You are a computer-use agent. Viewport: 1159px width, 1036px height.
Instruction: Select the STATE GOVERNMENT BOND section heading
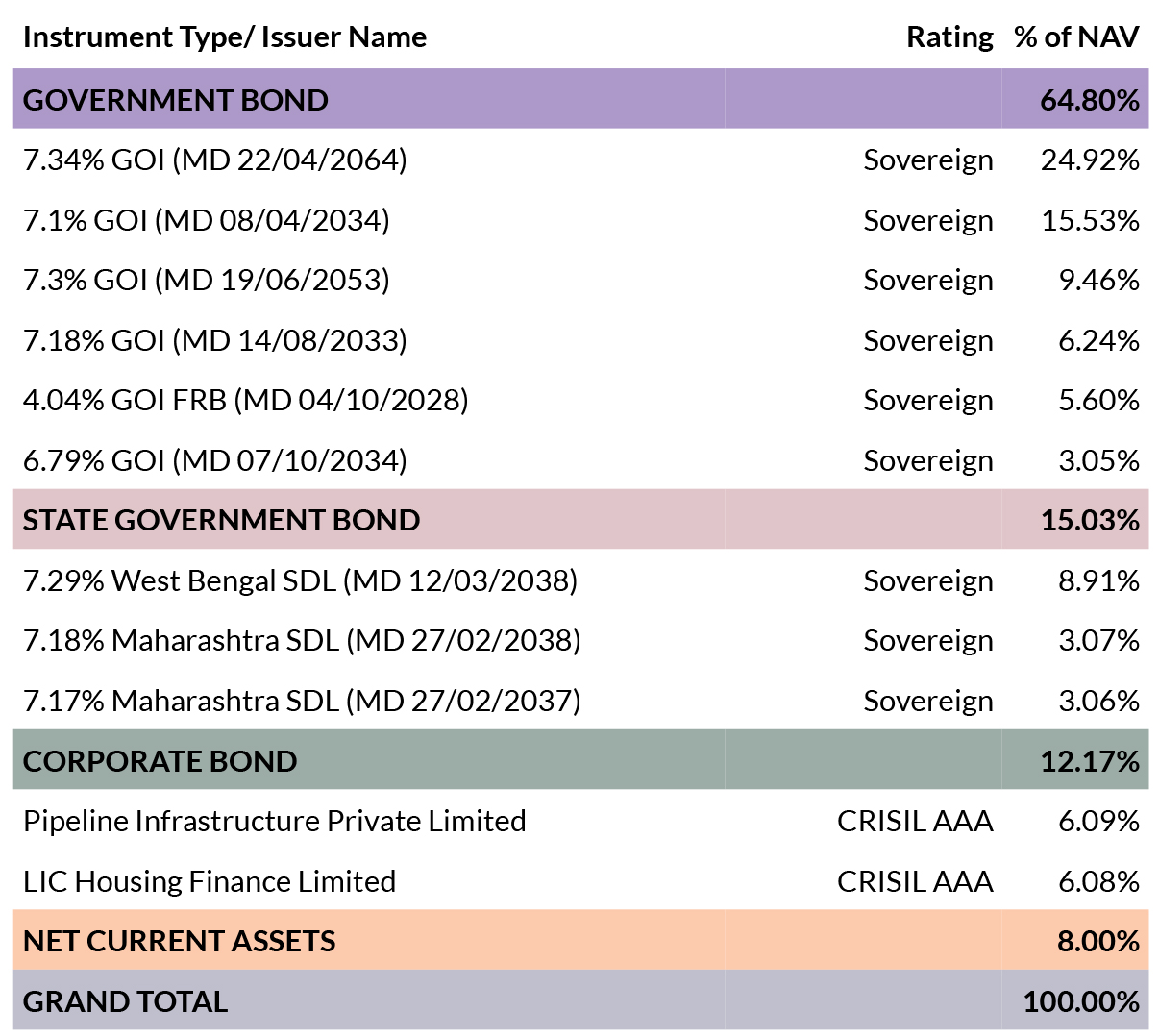pos(221,520)
